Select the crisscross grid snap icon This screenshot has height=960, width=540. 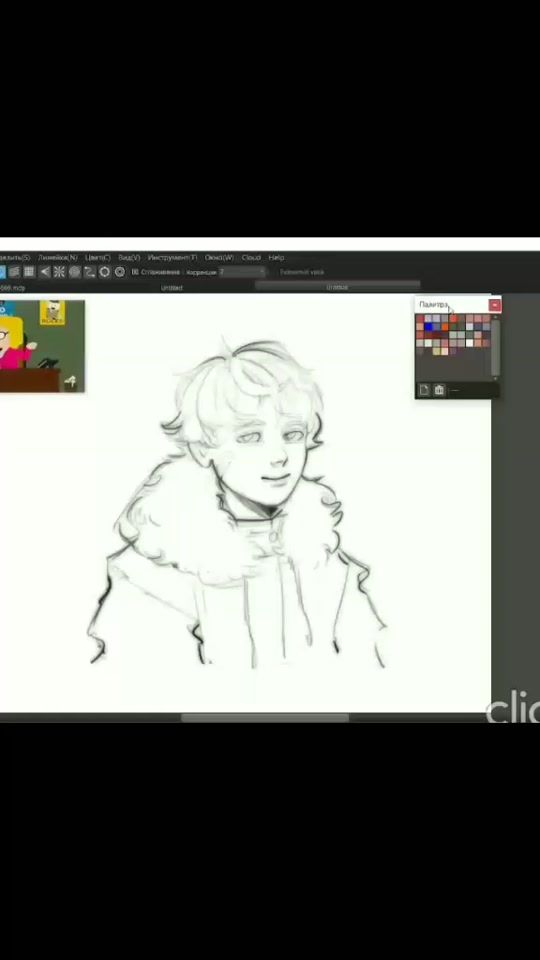pyautogui.click(x=29, y=272)
